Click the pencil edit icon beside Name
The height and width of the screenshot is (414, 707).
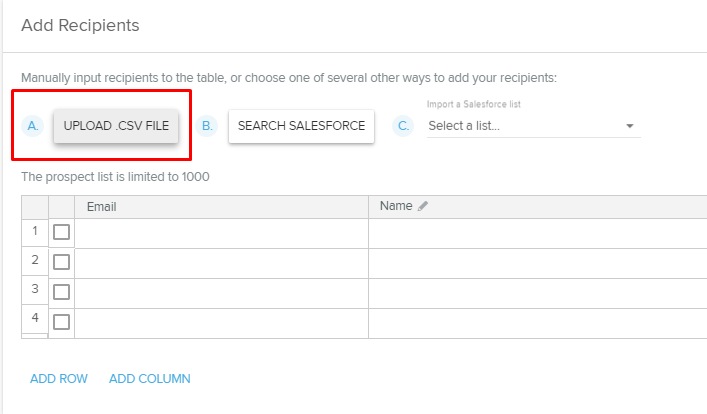(423, 206)
